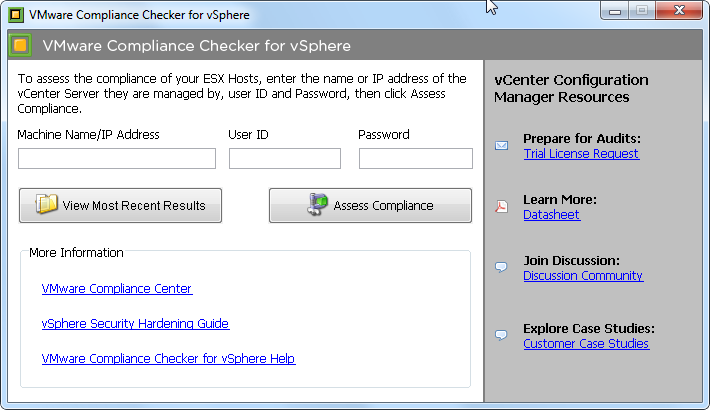Focus the Machine Name/IP Address field

117,158
